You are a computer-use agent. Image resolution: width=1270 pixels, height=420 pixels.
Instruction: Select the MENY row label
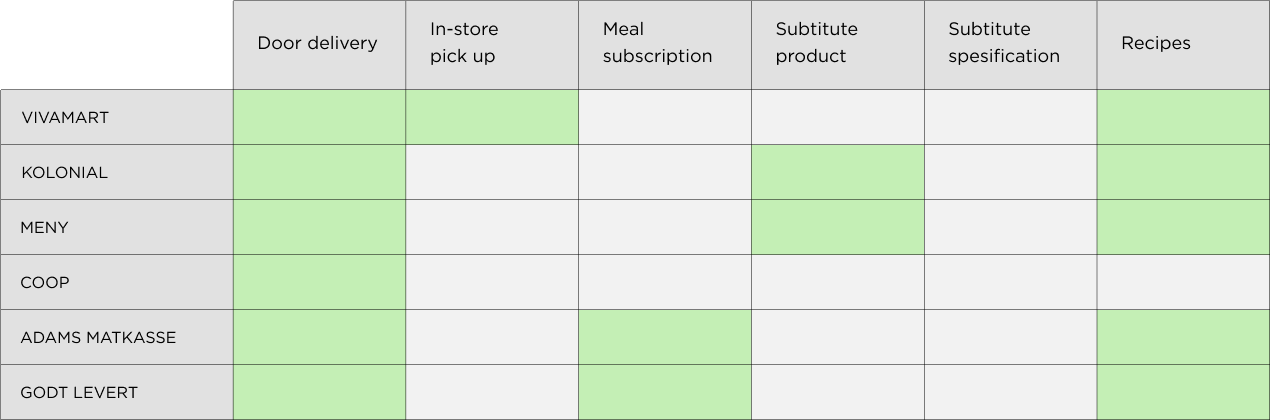[45, 227]
